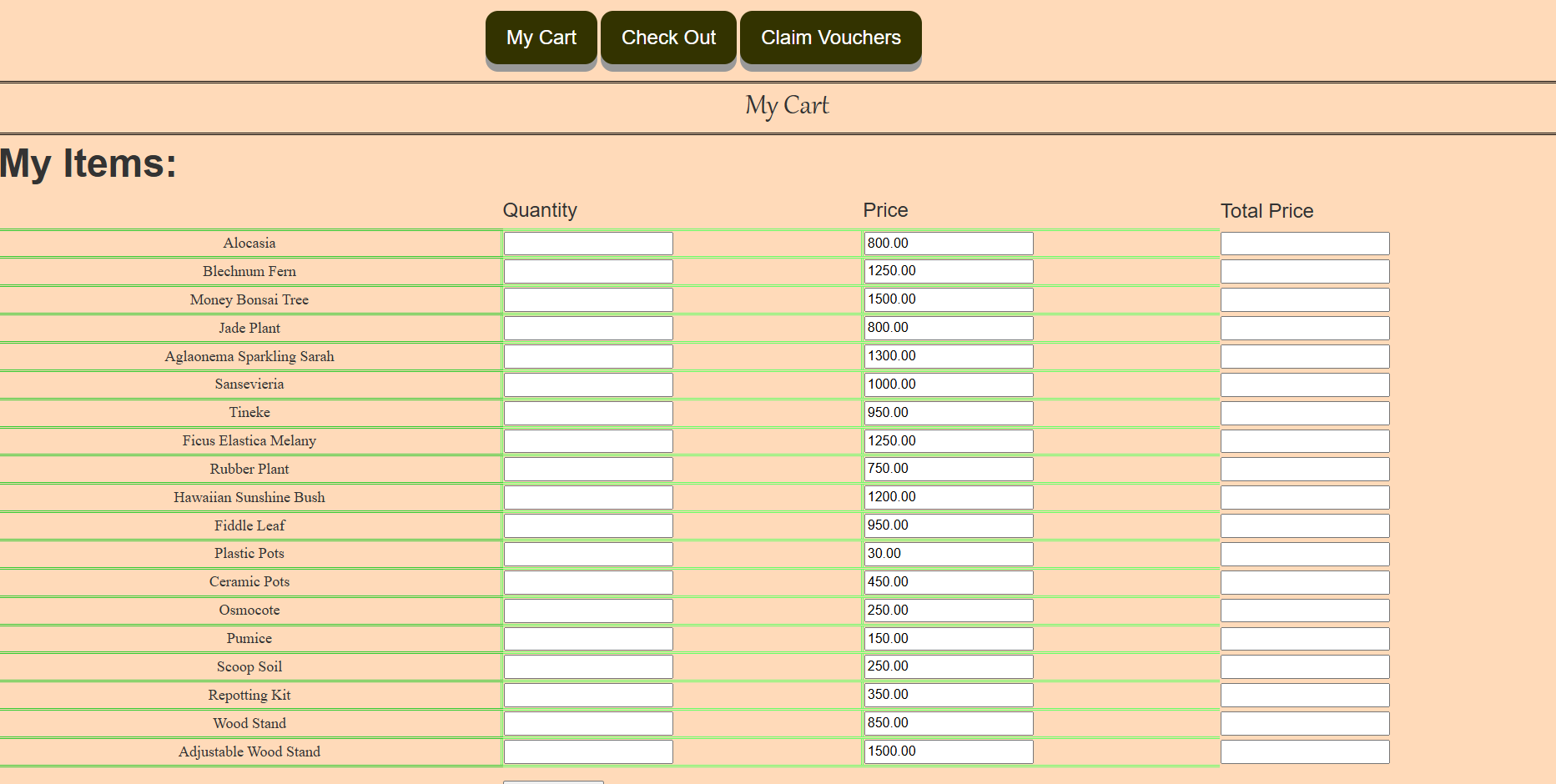This screenshot has height=784, width=1556.
Task: Select the Scoop Soil price field
Action: (x=949, y=666)
